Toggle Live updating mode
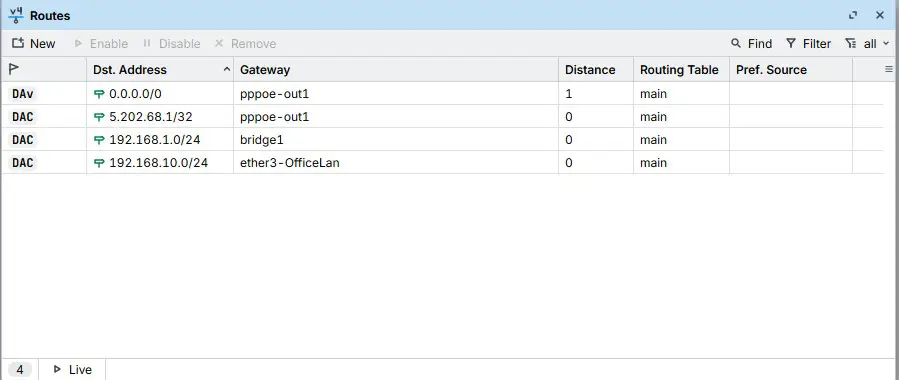The height and width of the screenshot is (380, 899). (72, 370)
